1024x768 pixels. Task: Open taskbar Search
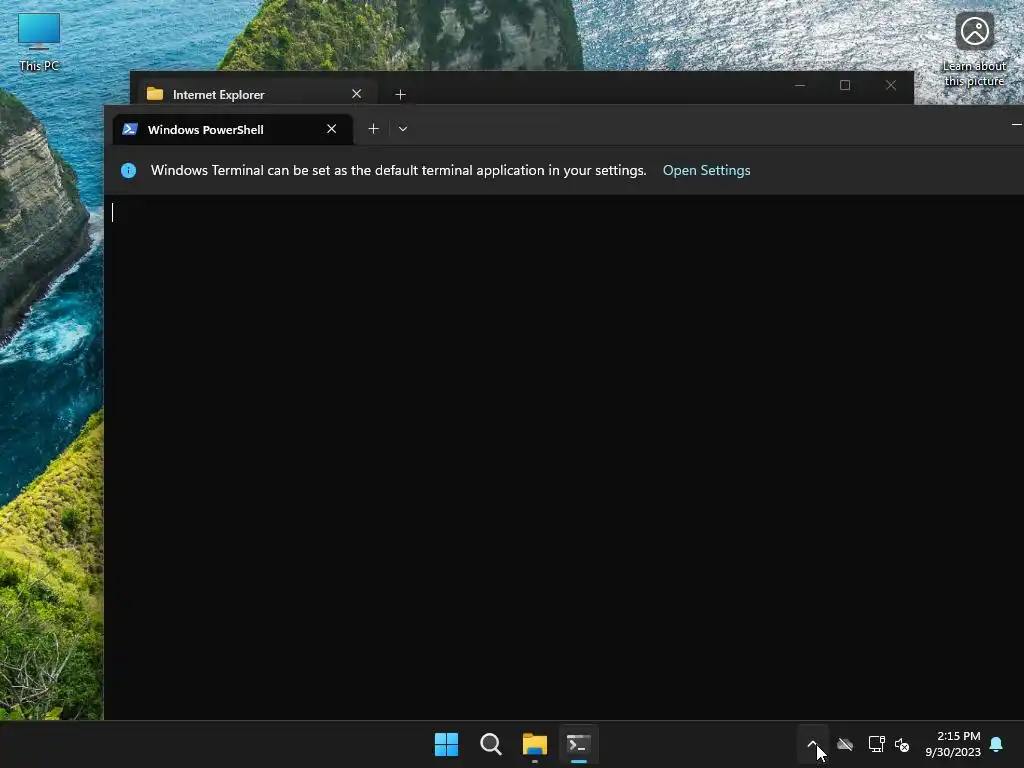click(x=490, y=744)
